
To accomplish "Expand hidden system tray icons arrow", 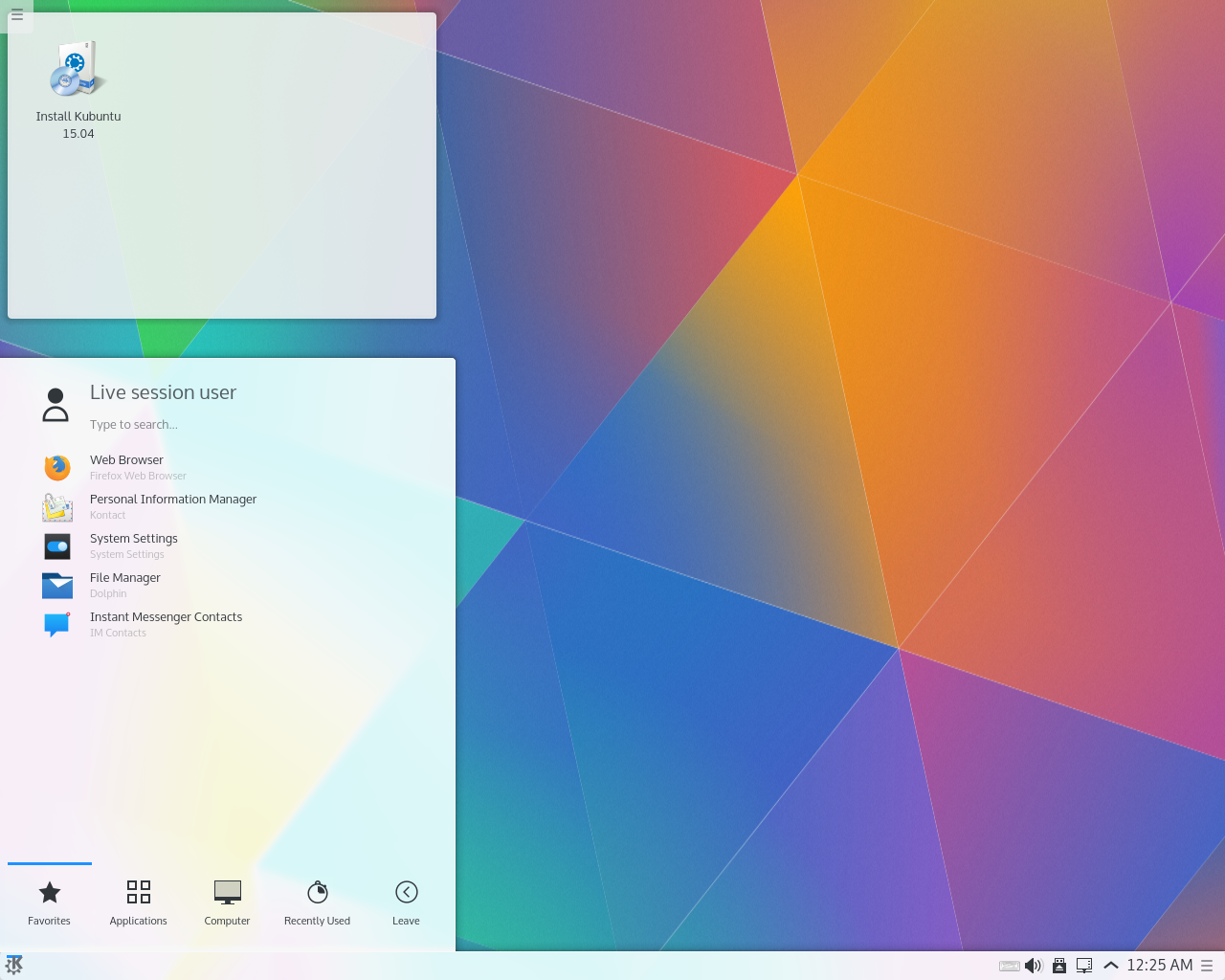I will [1111, 966].
